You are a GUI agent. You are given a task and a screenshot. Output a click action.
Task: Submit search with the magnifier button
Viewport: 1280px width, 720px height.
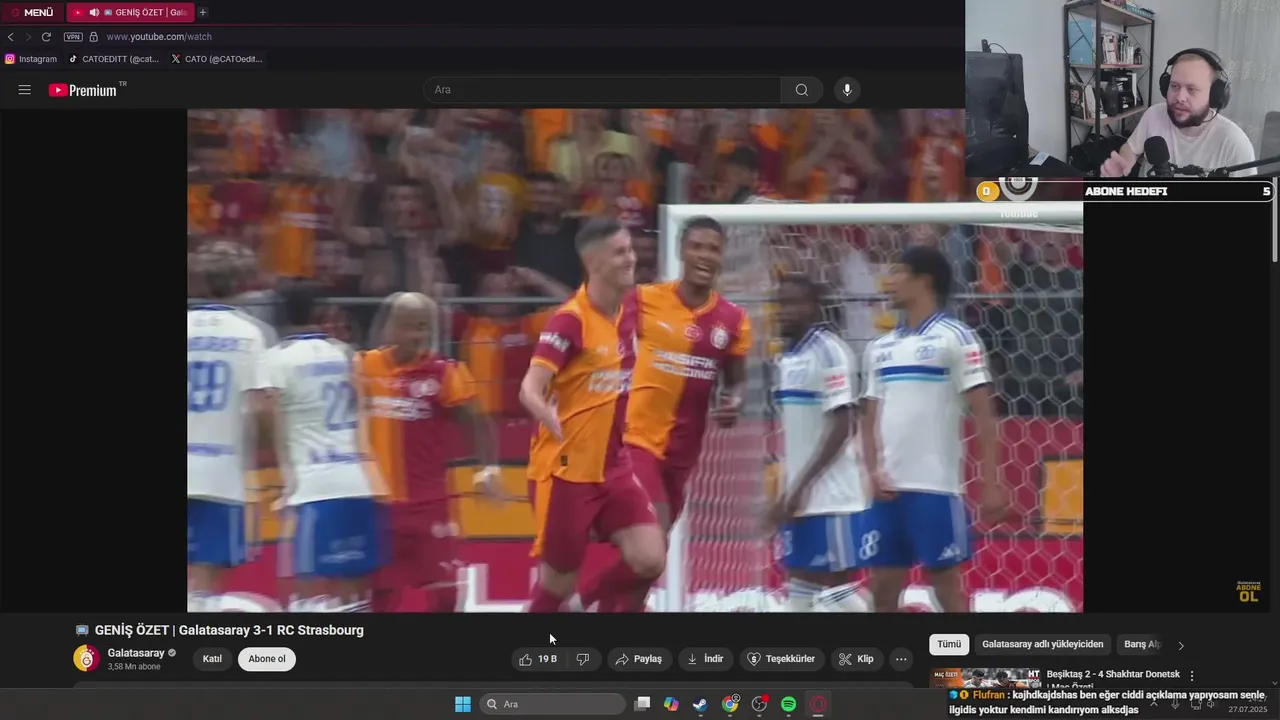click(x=802, y=90)
